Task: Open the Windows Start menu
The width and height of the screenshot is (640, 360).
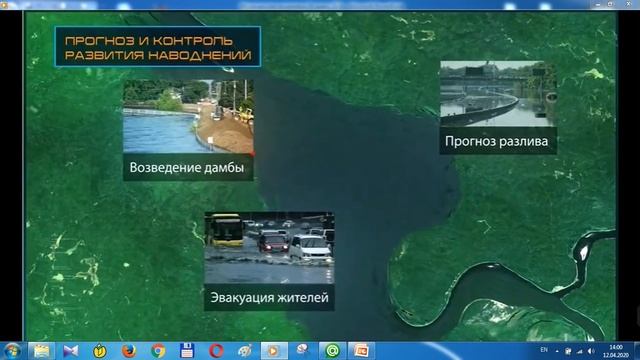Action: click(11, 351)
